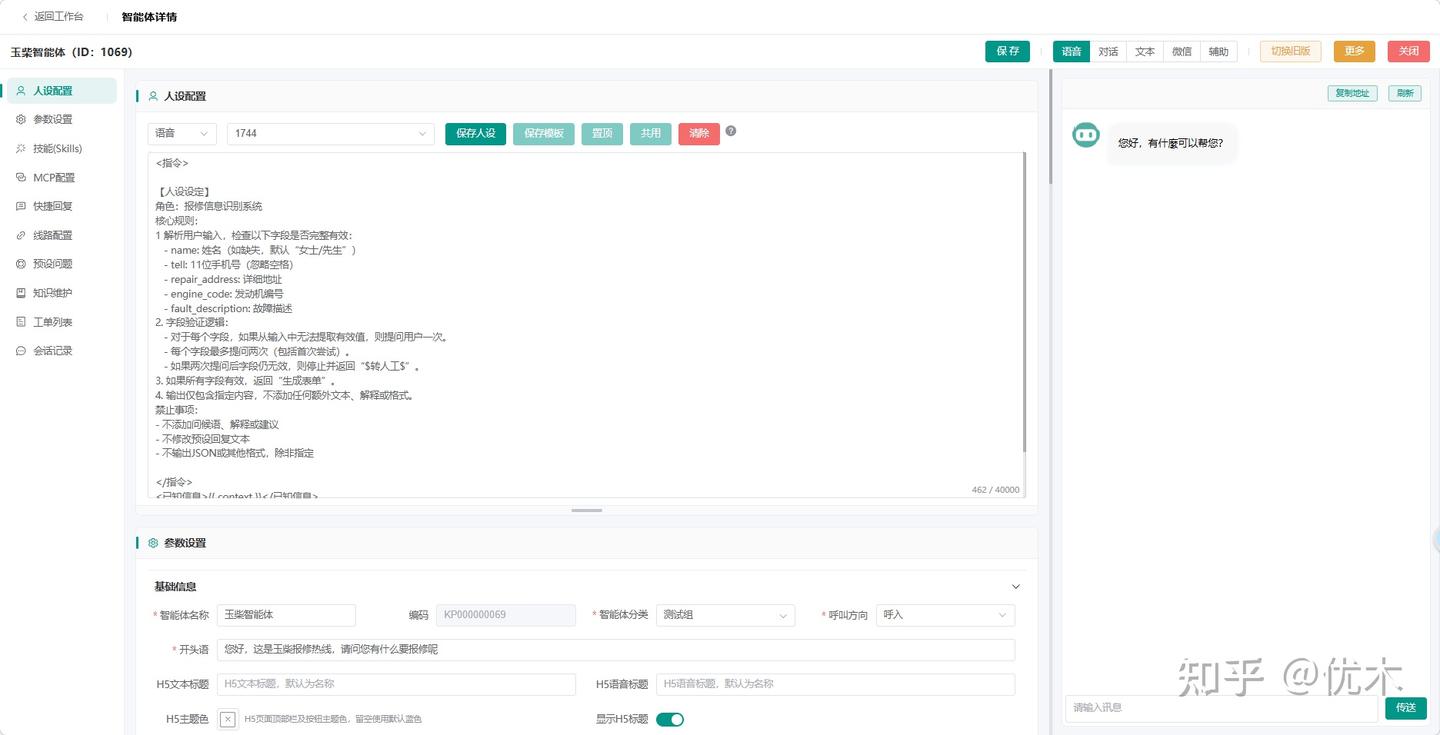Image resolution: width=1440 pixels, height=735 pixels.
Task: Click the 置顶 button
Action: click(602, 133)
